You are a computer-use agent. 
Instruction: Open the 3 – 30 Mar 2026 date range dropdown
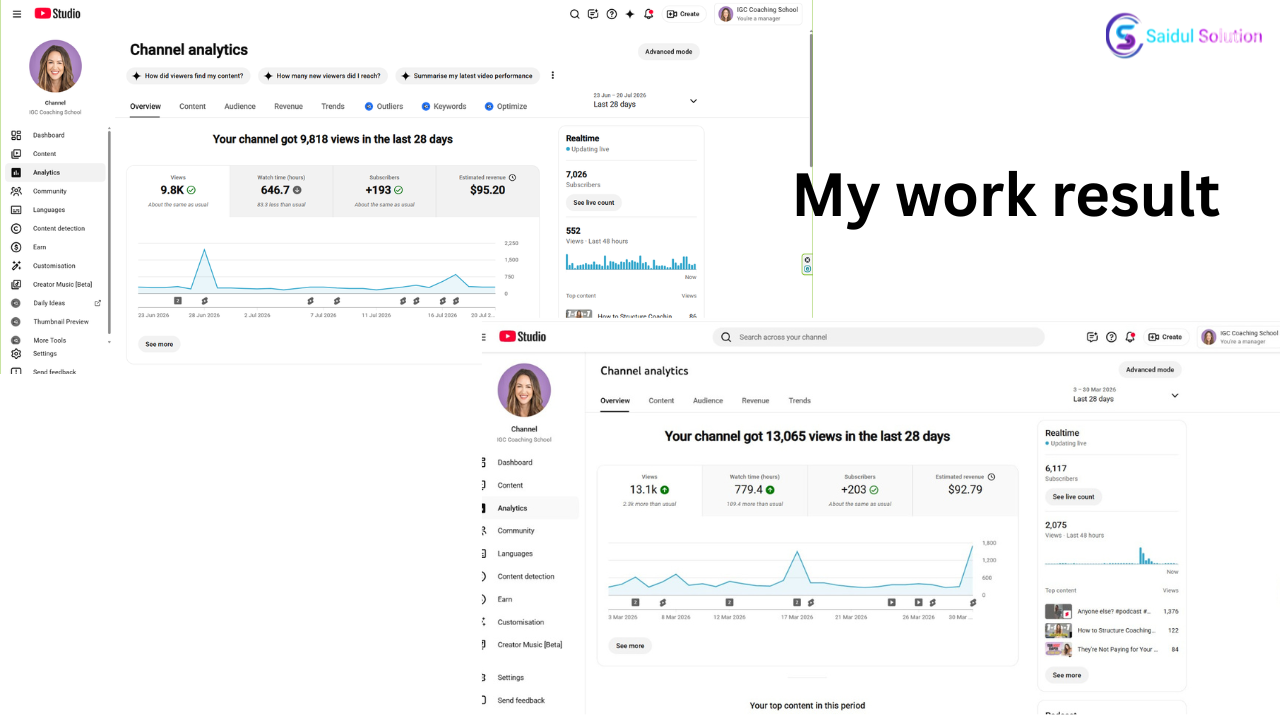(x=1126, y=395)
